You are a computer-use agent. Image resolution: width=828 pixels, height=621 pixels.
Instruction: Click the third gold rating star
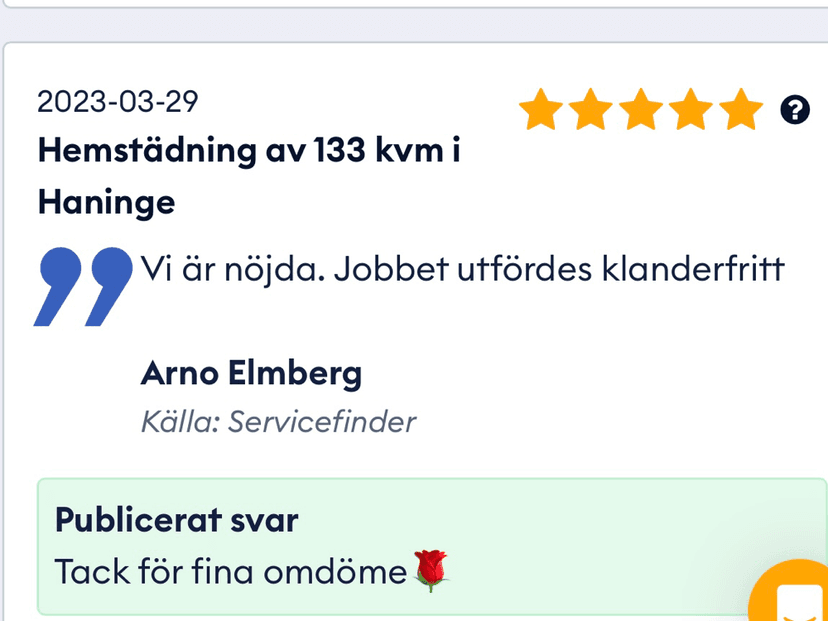(x=641, y=109)
